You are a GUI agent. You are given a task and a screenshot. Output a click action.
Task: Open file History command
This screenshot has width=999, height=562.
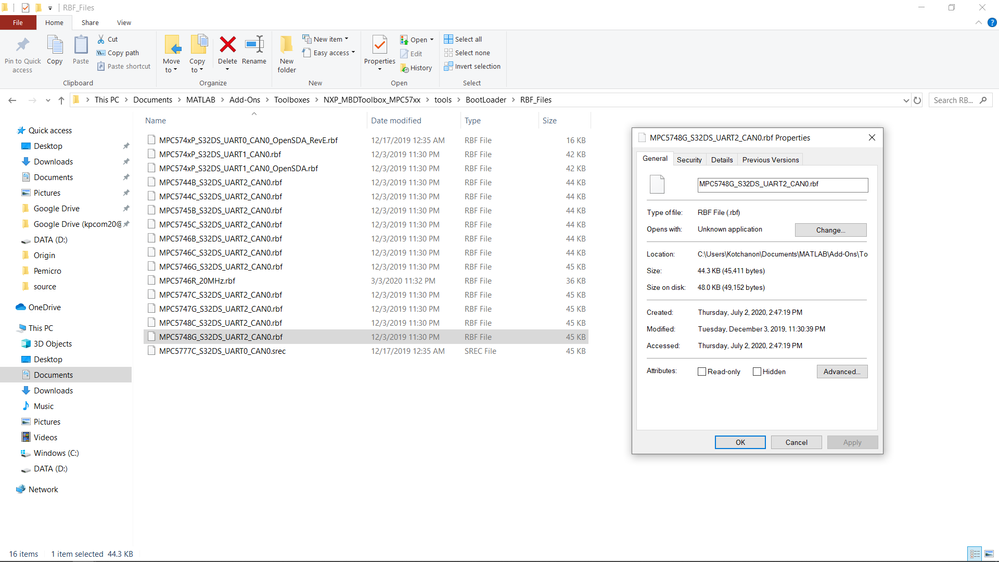click(x=416, y=68)
